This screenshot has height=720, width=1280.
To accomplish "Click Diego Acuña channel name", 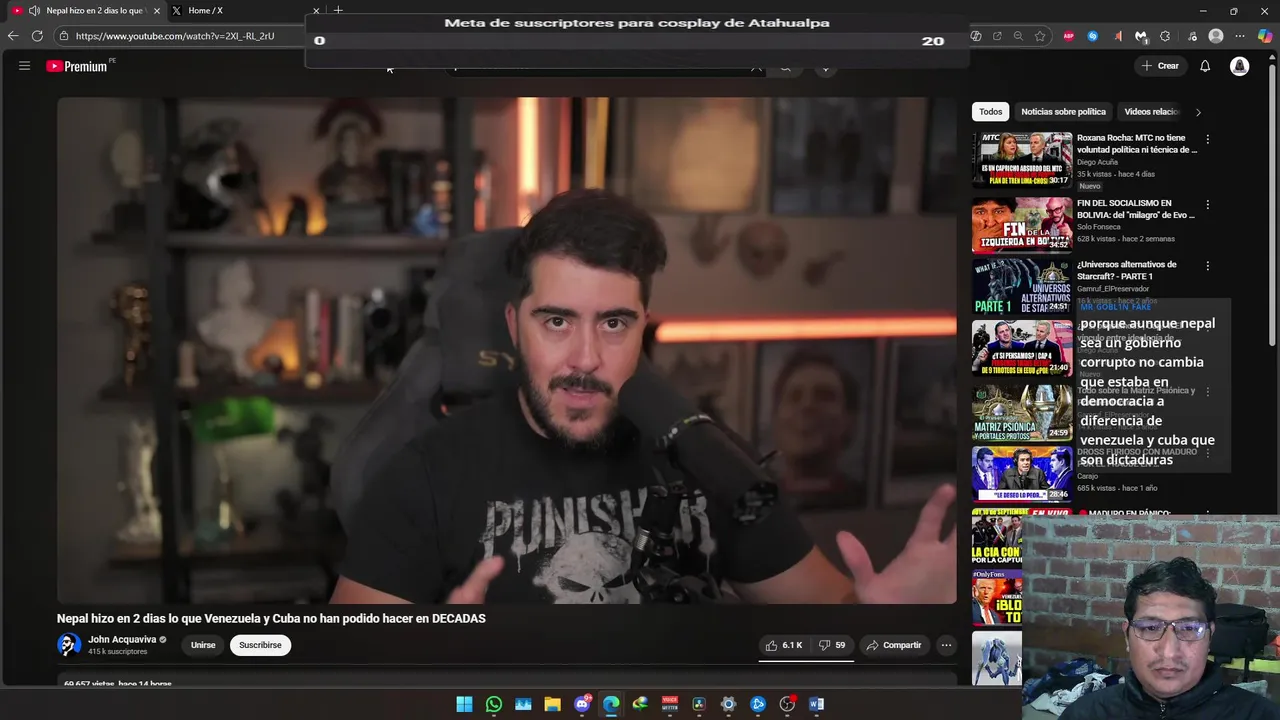I will click(x=1097, y=162).
